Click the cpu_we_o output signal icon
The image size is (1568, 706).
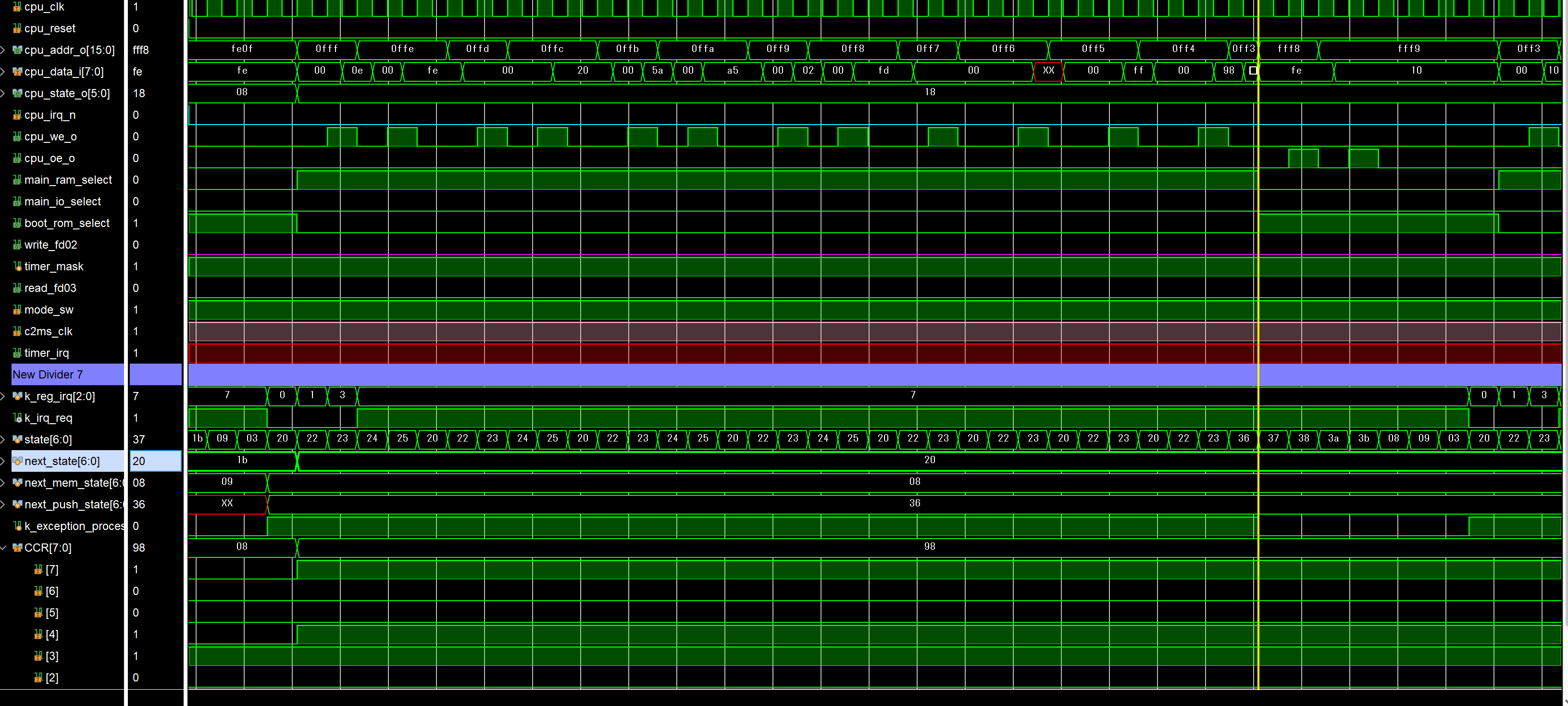(17, 137)
